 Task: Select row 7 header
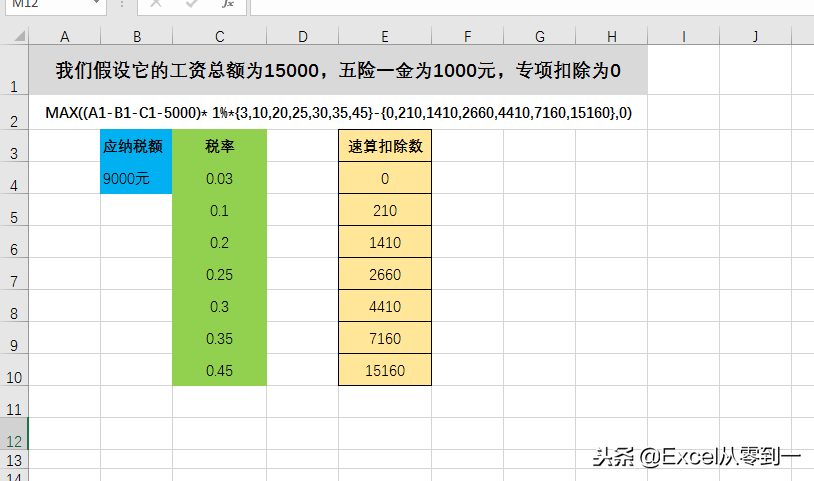pyautogui.click(x=14, y=274)
